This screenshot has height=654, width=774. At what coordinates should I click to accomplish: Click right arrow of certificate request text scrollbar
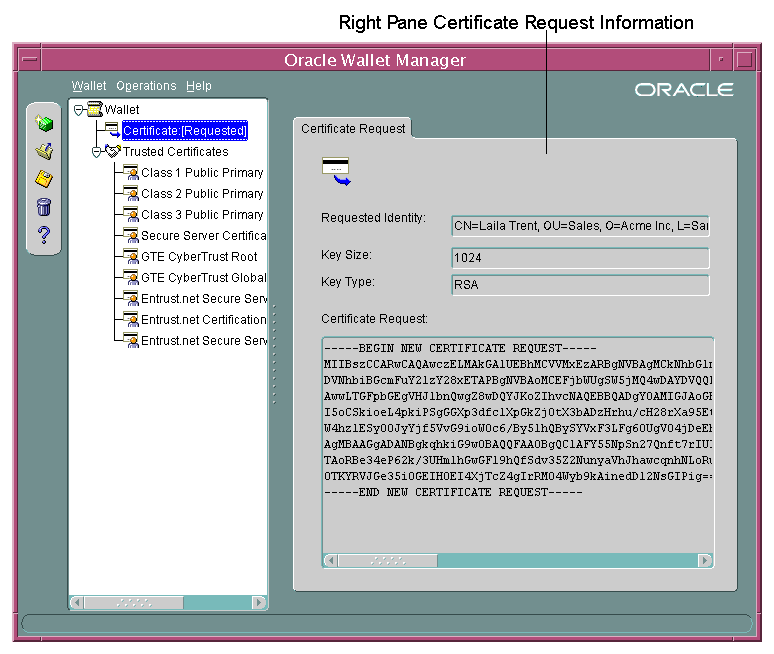[x=705, y=561]
